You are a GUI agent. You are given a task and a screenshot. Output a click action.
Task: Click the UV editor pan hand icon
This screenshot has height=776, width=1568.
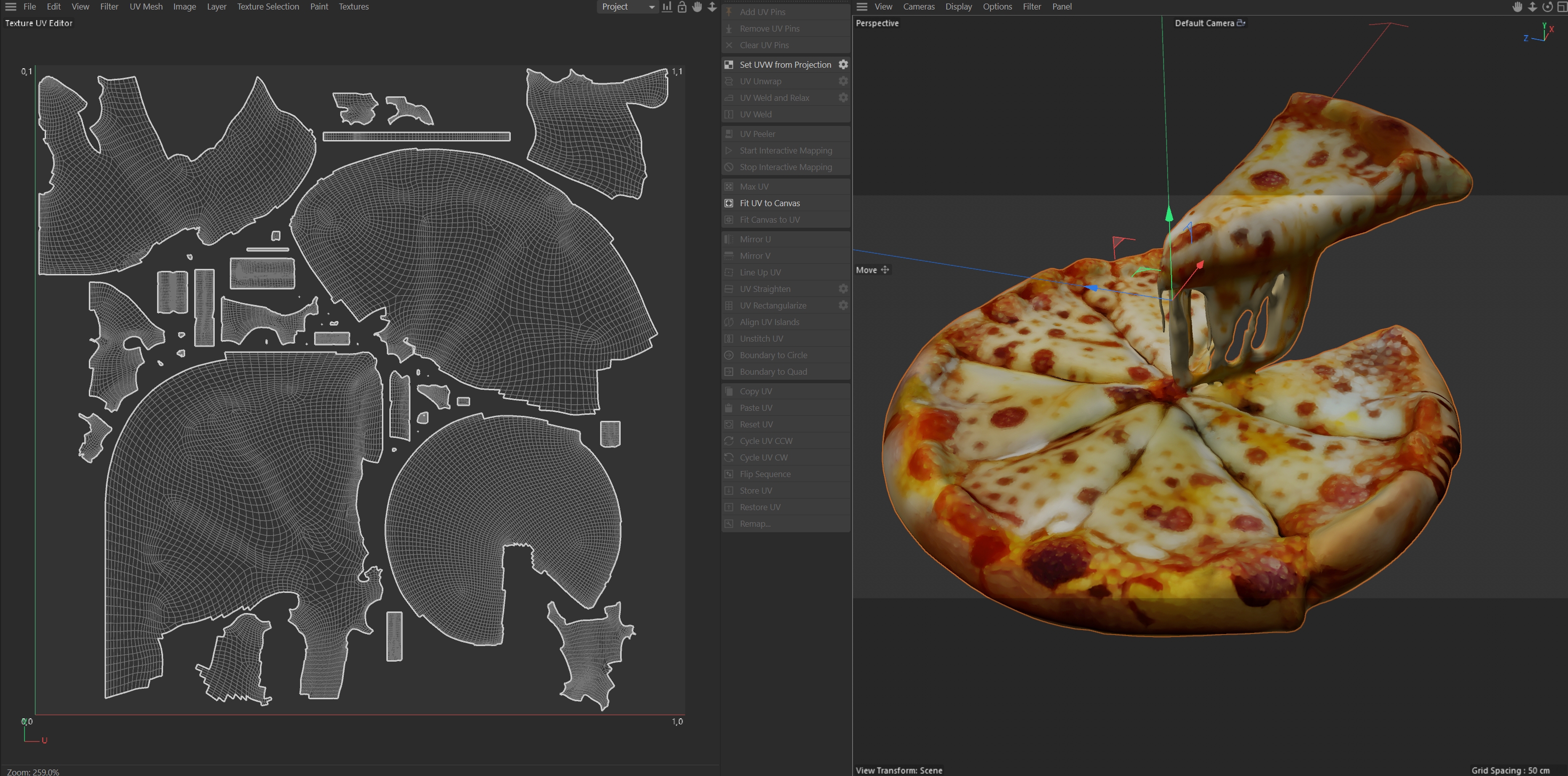click(697, 7)
